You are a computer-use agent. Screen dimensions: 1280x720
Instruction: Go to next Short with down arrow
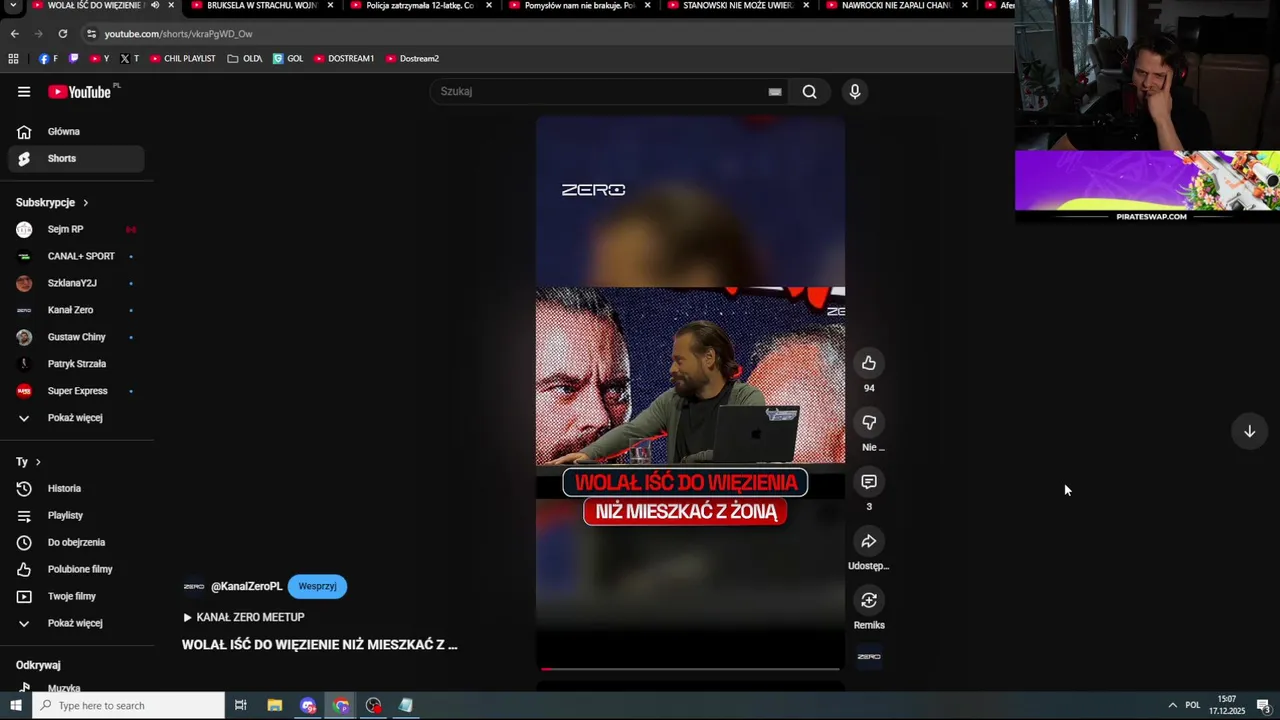1249,431
